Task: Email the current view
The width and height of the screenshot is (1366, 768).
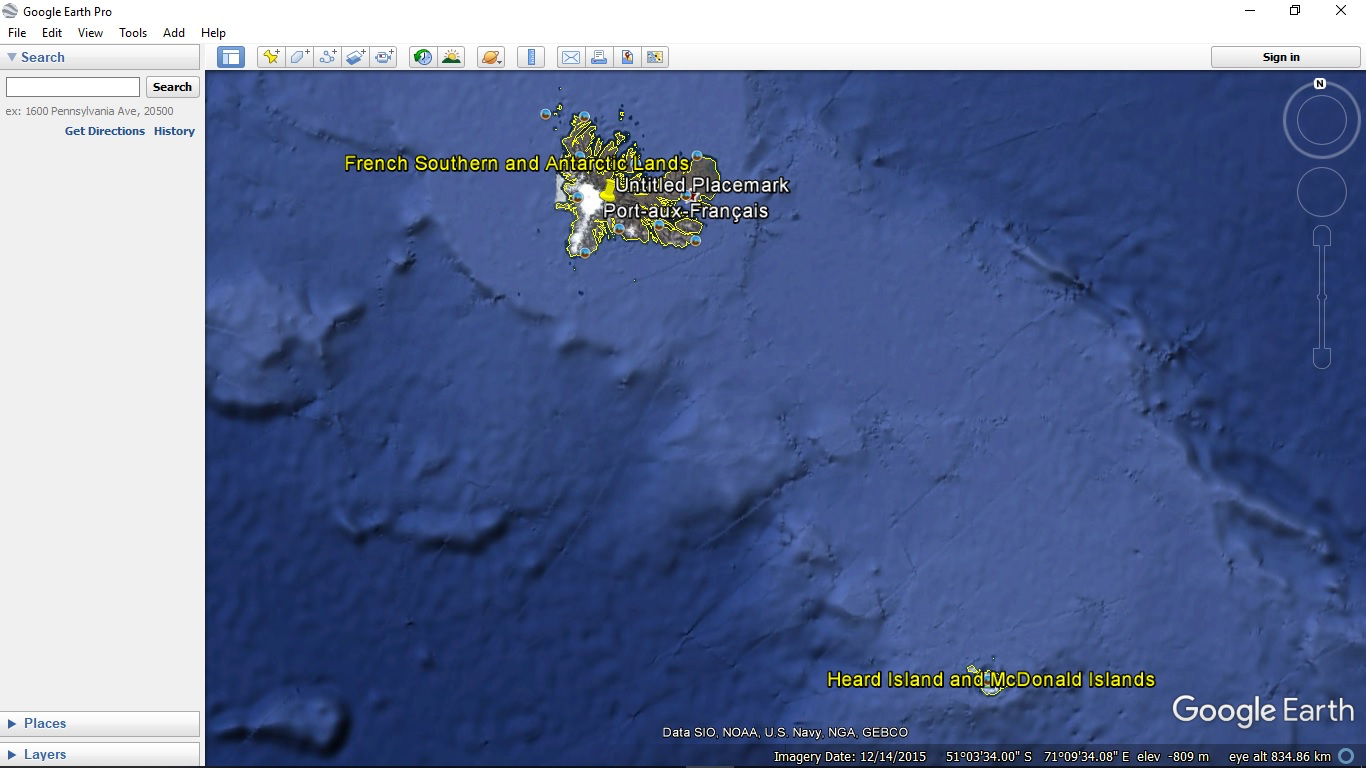Action: click(570, 57)
